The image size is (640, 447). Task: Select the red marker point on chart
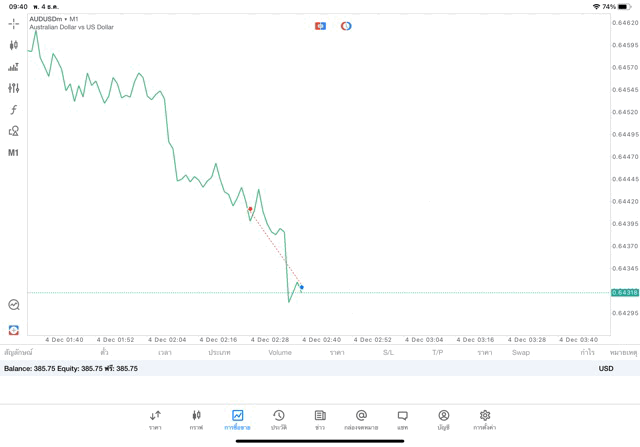point(250,209)
